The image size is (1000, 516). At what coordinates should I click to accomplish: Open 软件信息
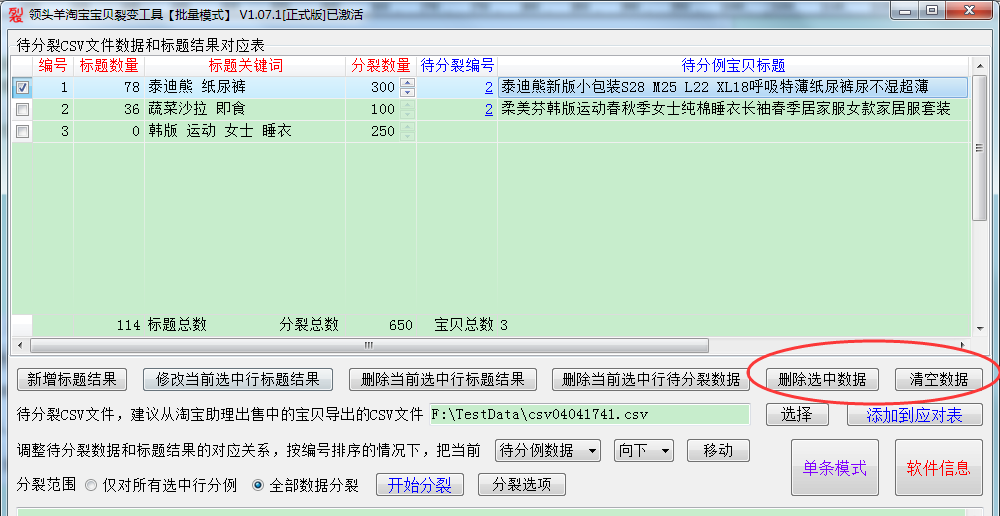[x=938, y=468]
